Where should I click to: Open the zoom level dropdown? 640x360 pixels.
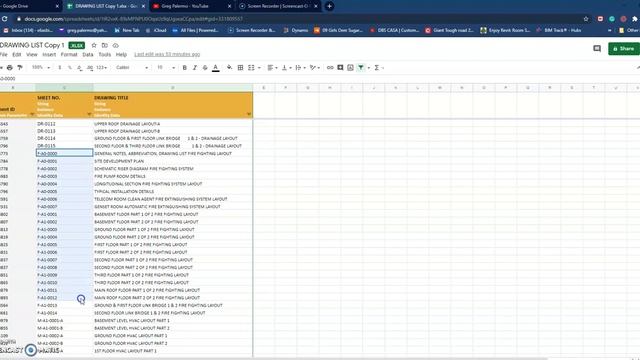41,67
